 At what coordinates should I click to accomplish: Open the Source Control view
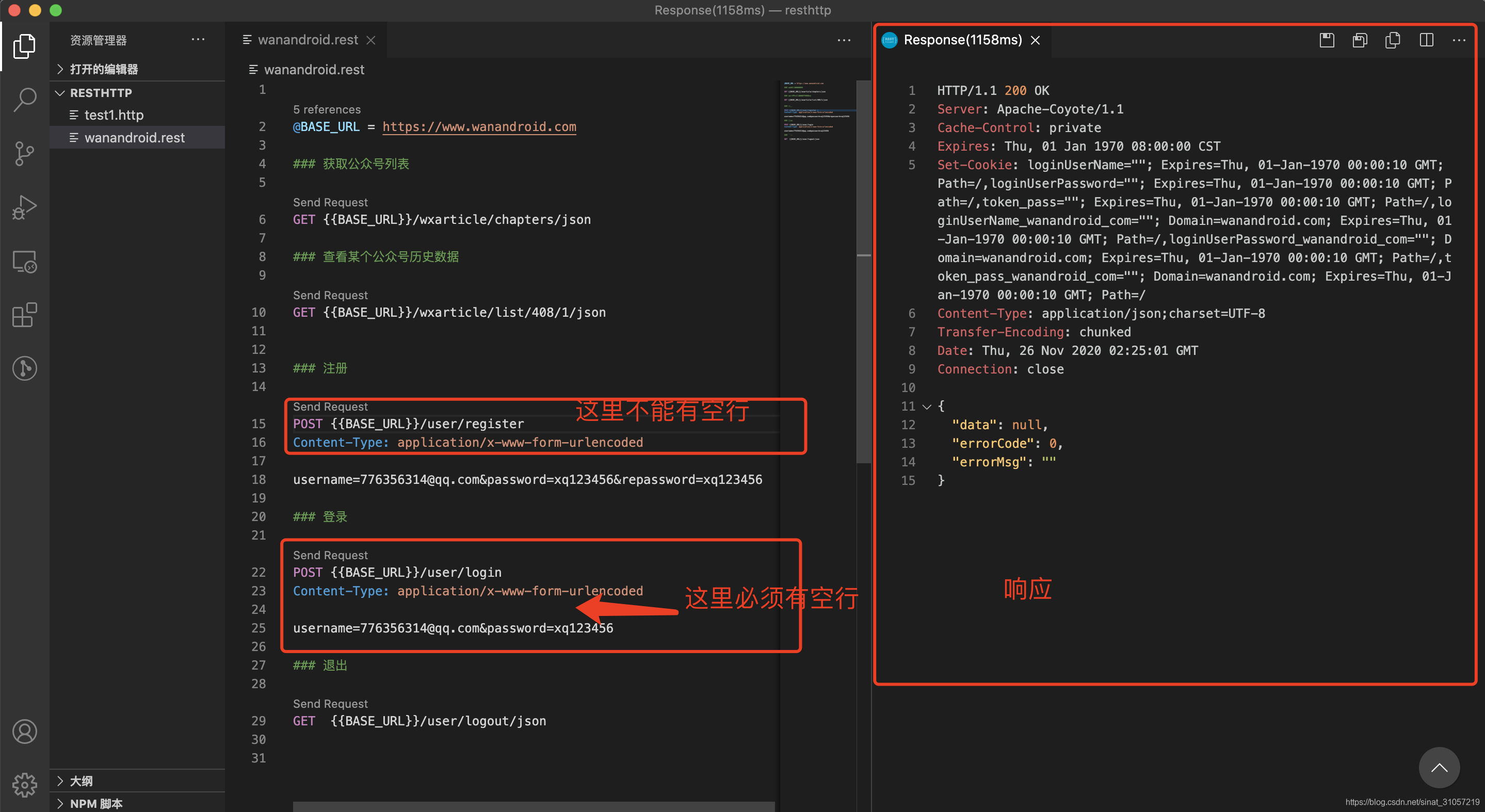[x=24, y=154]
